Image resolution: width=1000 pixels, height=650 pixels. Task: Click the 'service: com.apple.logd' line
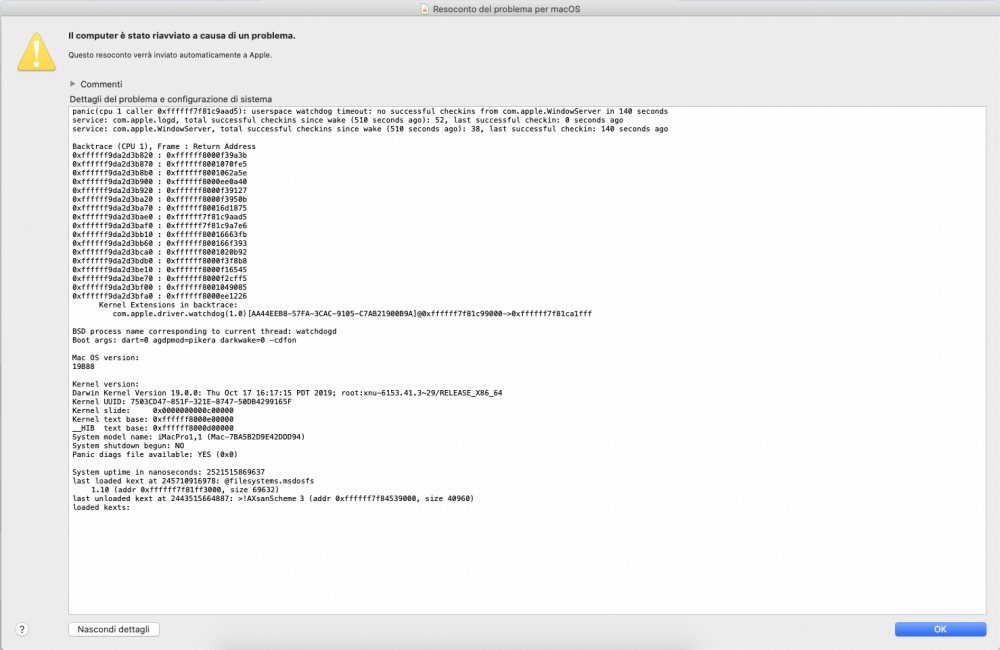(348, 120)
